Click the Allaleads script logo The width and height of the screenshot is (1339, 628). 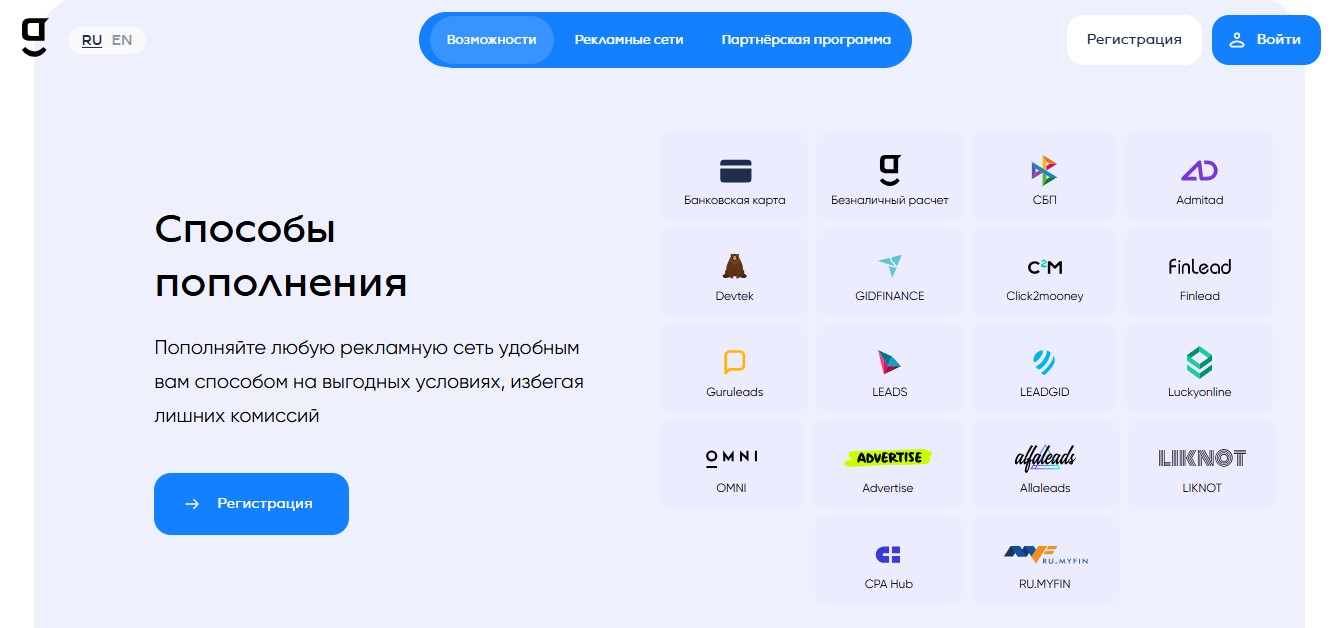tap(1045, 458)
